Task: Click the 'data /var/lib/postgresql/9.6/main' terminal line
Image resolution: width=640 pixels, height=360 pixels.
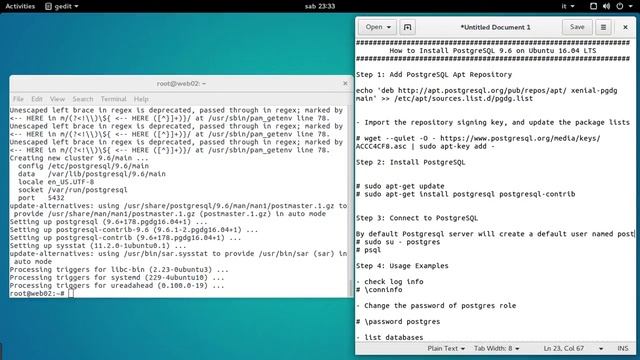Action: (x=92, y=174)
